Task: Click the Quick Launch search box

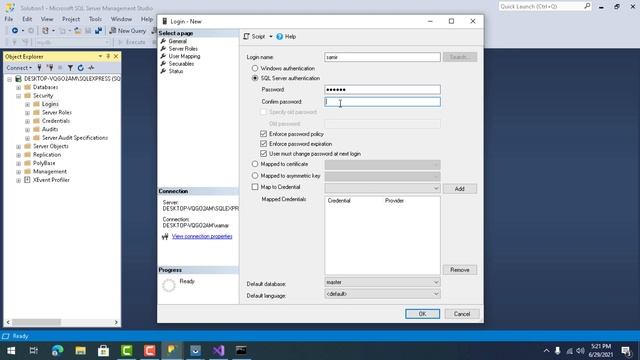Action: 545,6
